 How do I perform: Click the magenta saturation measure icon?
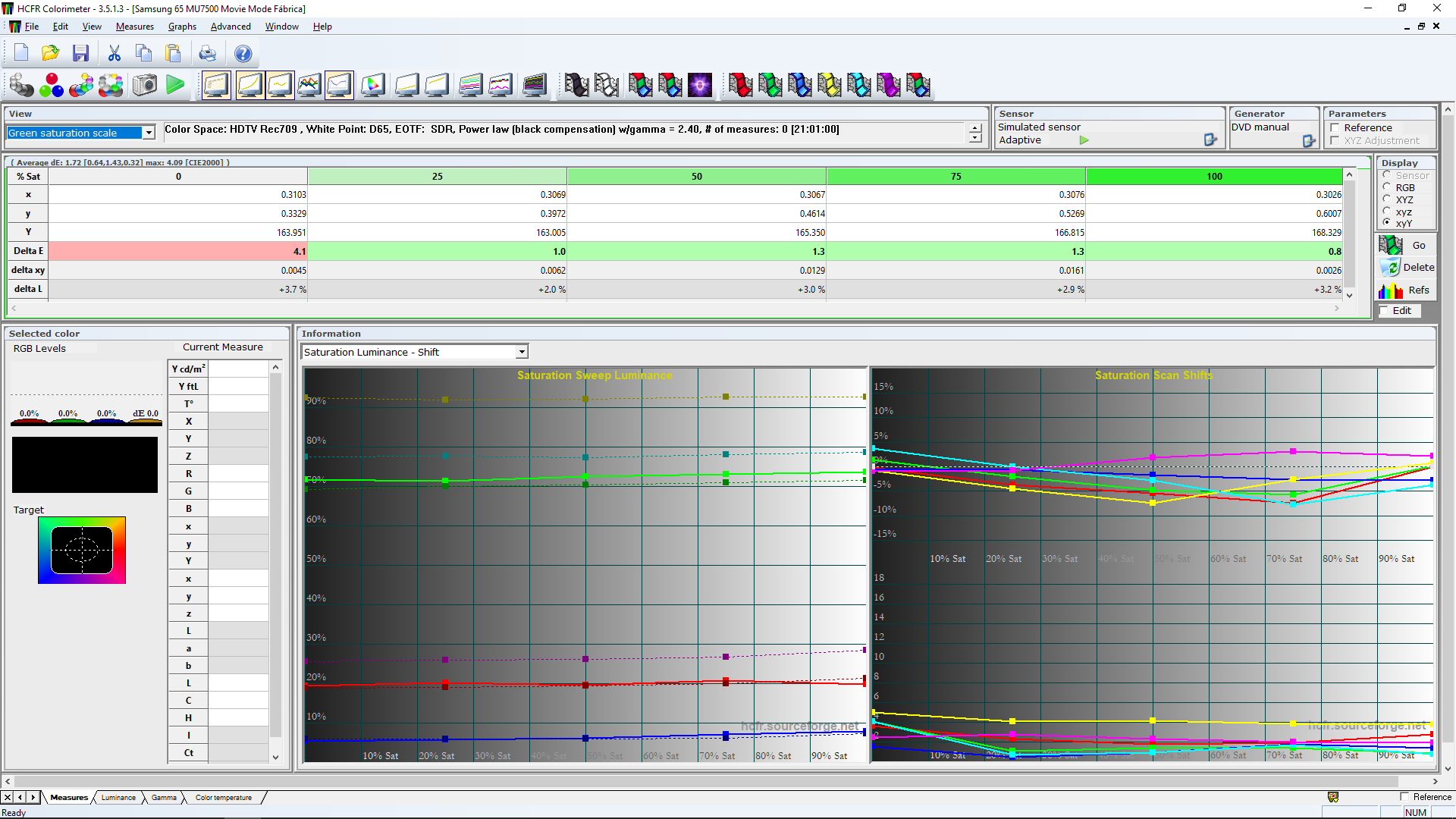(x=888, y=85)
